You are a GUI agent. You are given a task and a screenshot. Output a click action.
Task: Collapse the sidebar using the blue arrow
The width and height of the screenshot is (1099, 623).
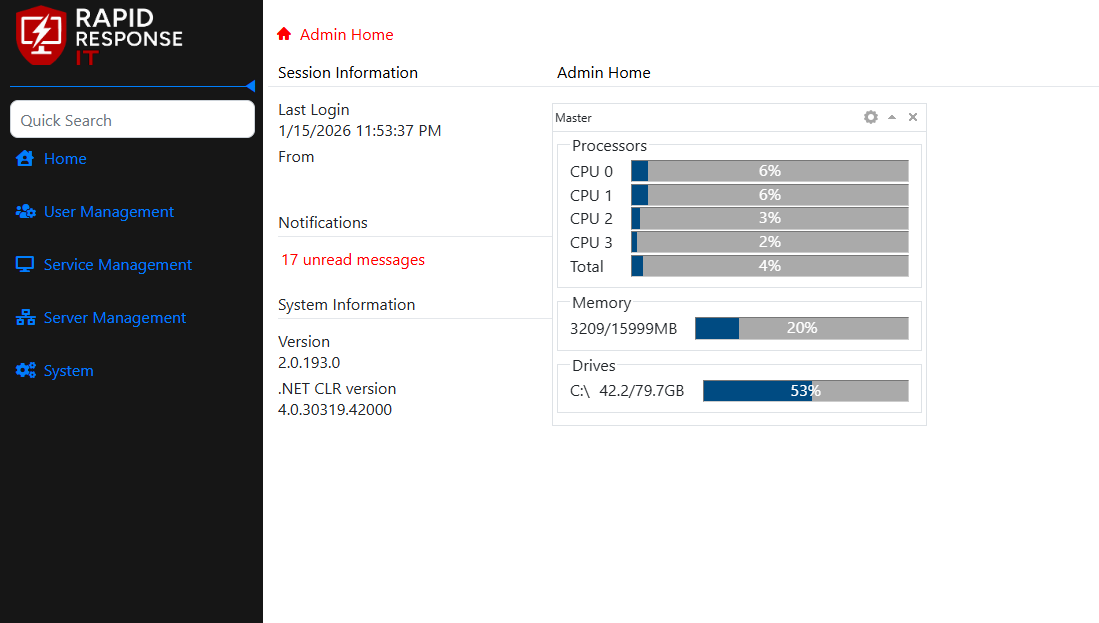click(x=250, y=86)
